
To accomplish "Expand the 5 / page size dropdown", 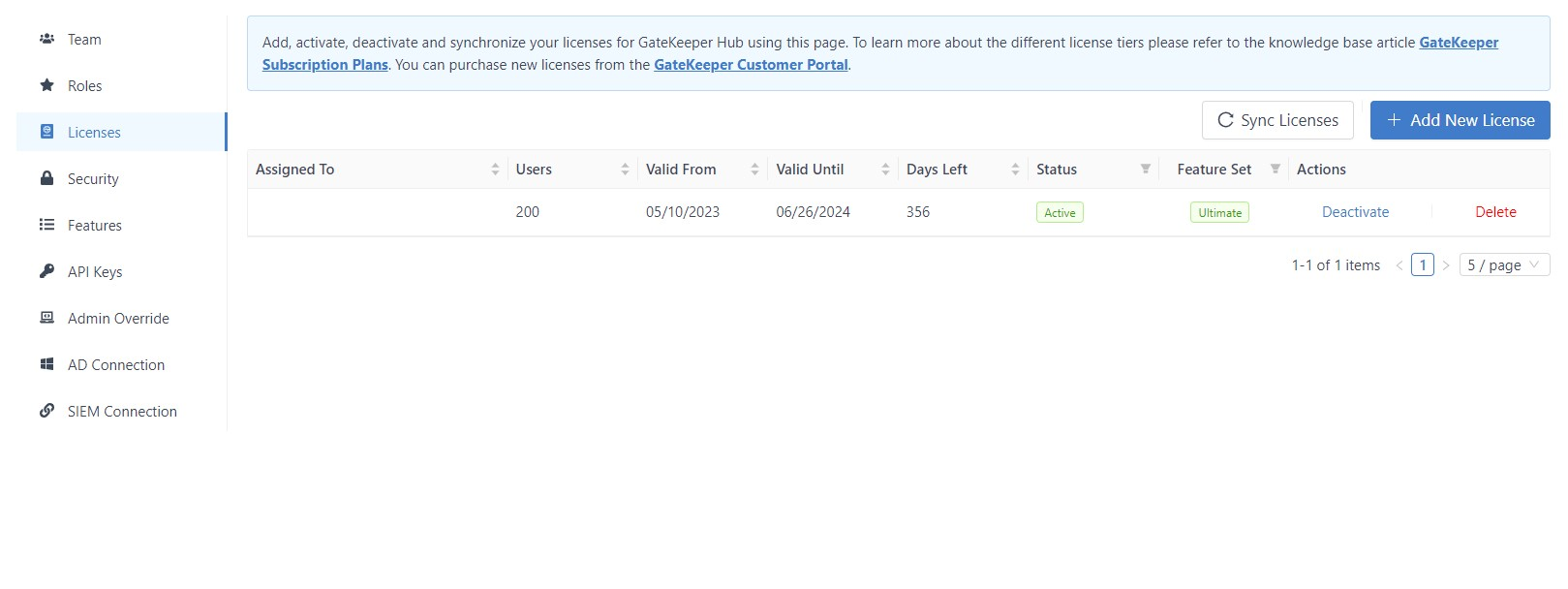I will [x=1503, y=265].
